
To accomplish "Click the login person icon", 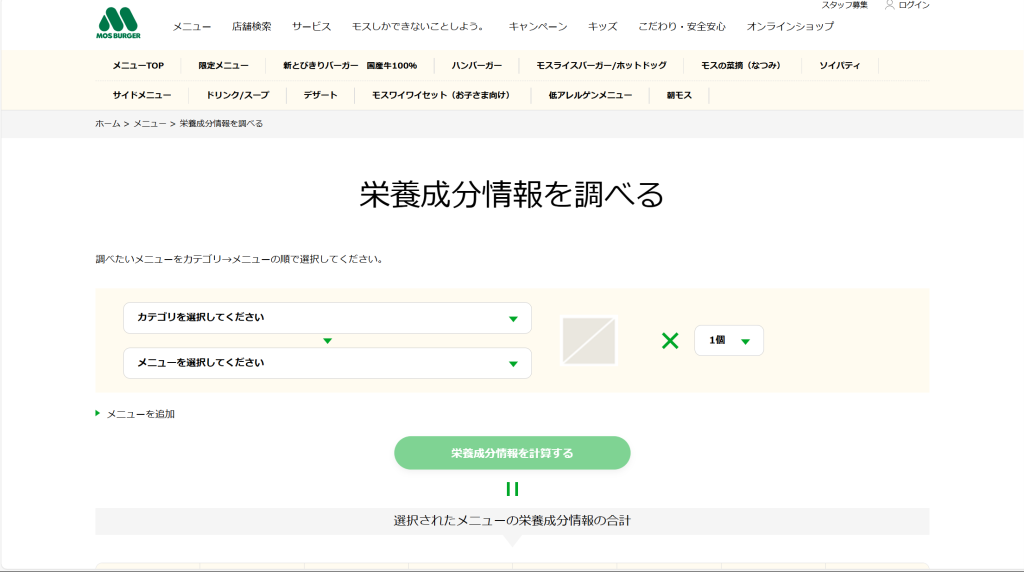I will click(889, 5).
